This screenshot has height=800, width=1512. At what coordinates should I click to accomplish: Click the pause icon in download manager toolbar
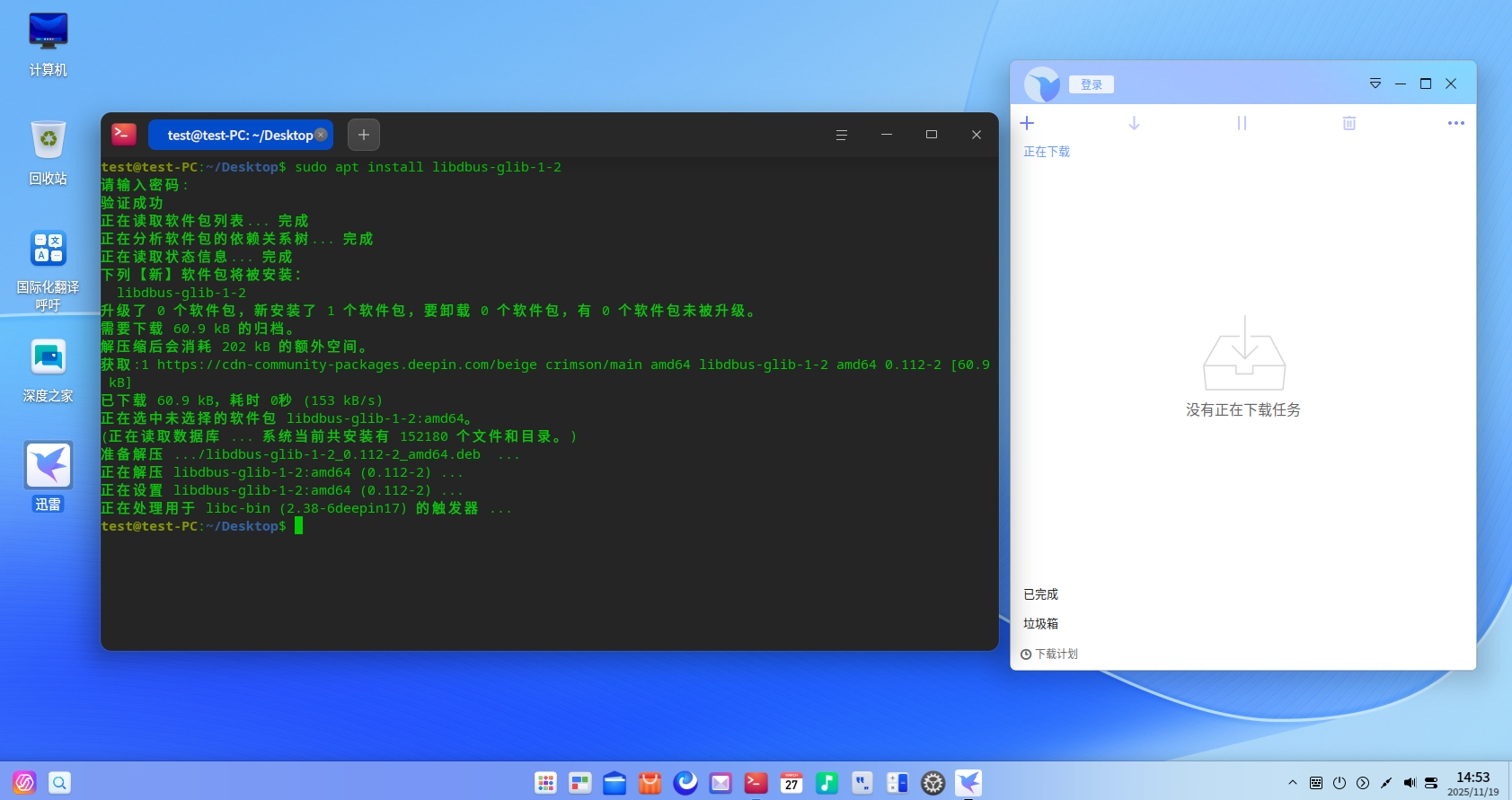click(x=1242, y=123)
